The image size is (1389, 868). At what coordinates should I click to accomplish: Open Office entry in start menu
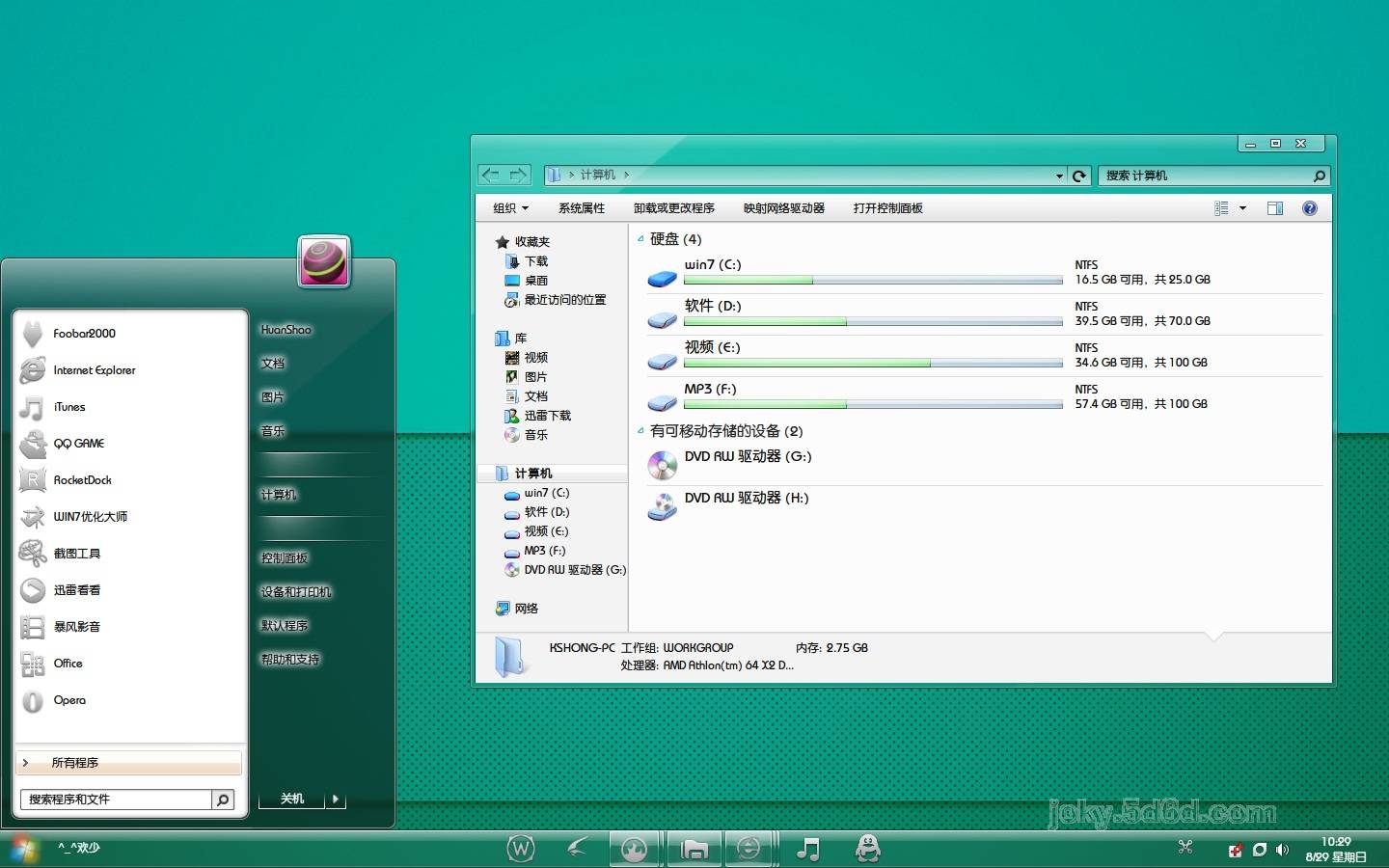(x=130, y=664)
